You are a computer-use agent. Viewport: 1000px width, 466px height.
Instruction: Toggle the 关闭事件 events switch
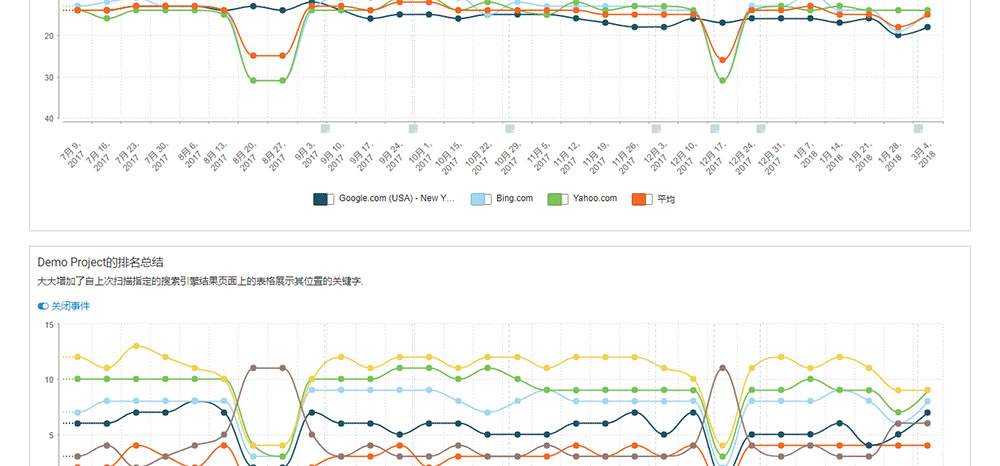click(x=43, y=306)
